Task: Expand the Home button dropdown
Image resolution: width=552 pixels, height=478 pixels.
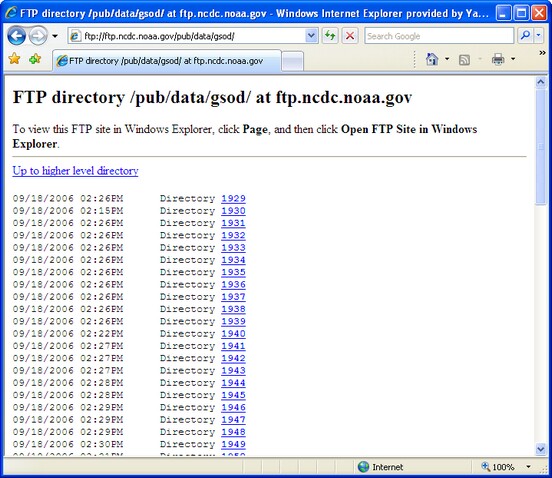Action: pyautogui.click(x=447, y=59)
